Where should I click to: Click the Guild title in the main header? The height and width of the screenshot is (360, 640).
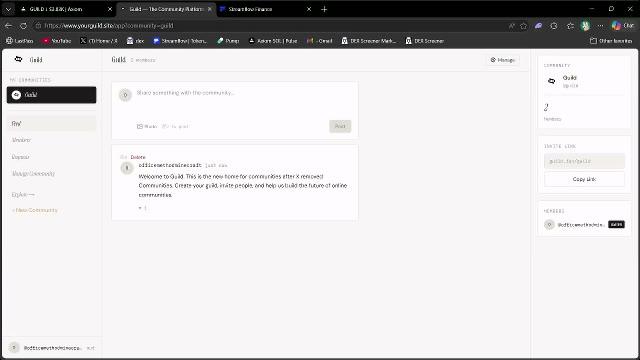click(118, 60)
